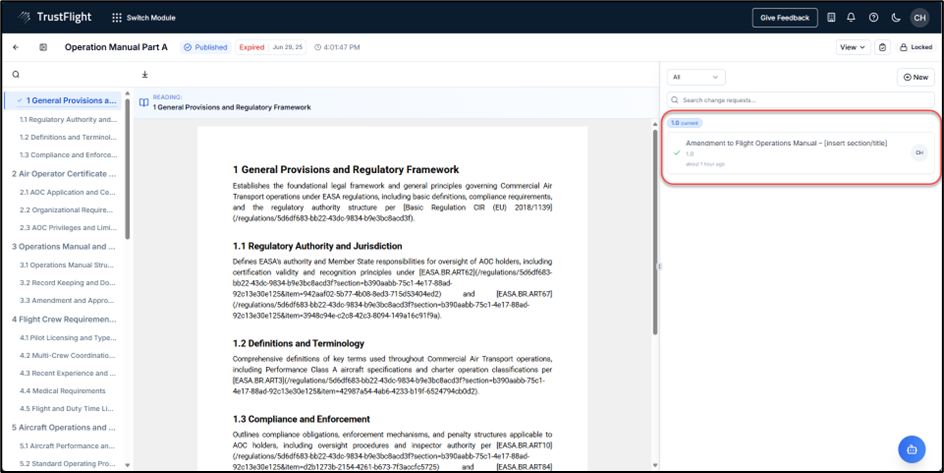This screenshot has height=473, width=944.
Task: Toggle the Locked status button
Action: click(915, 47)
